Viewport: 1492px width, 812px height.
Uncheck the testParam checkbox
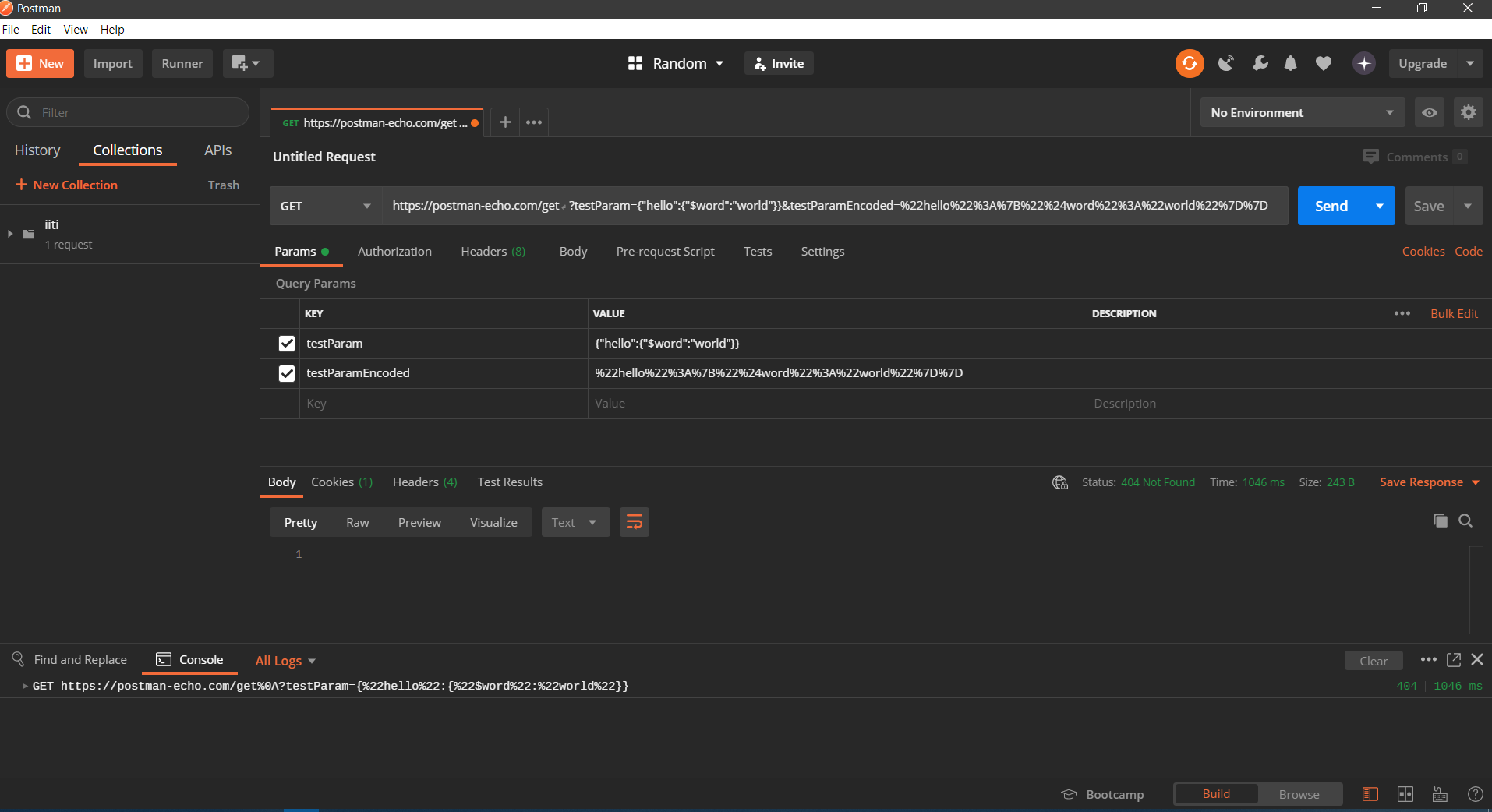(287, 344)
